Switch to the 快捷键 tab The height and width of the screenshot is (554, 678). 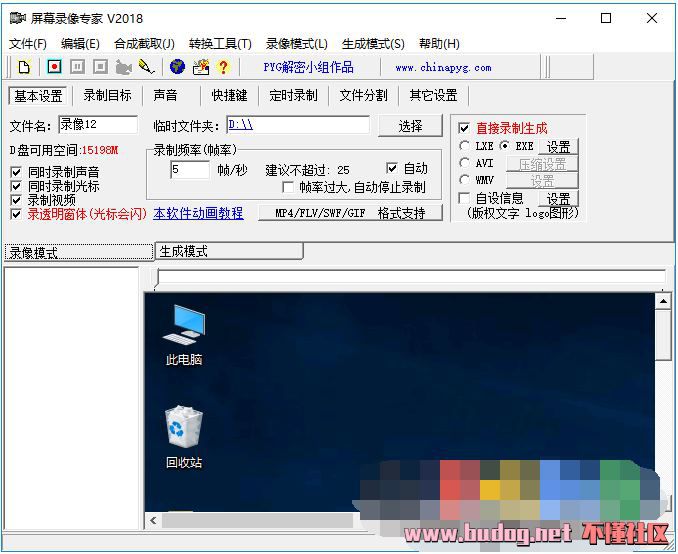click(229, 96)
